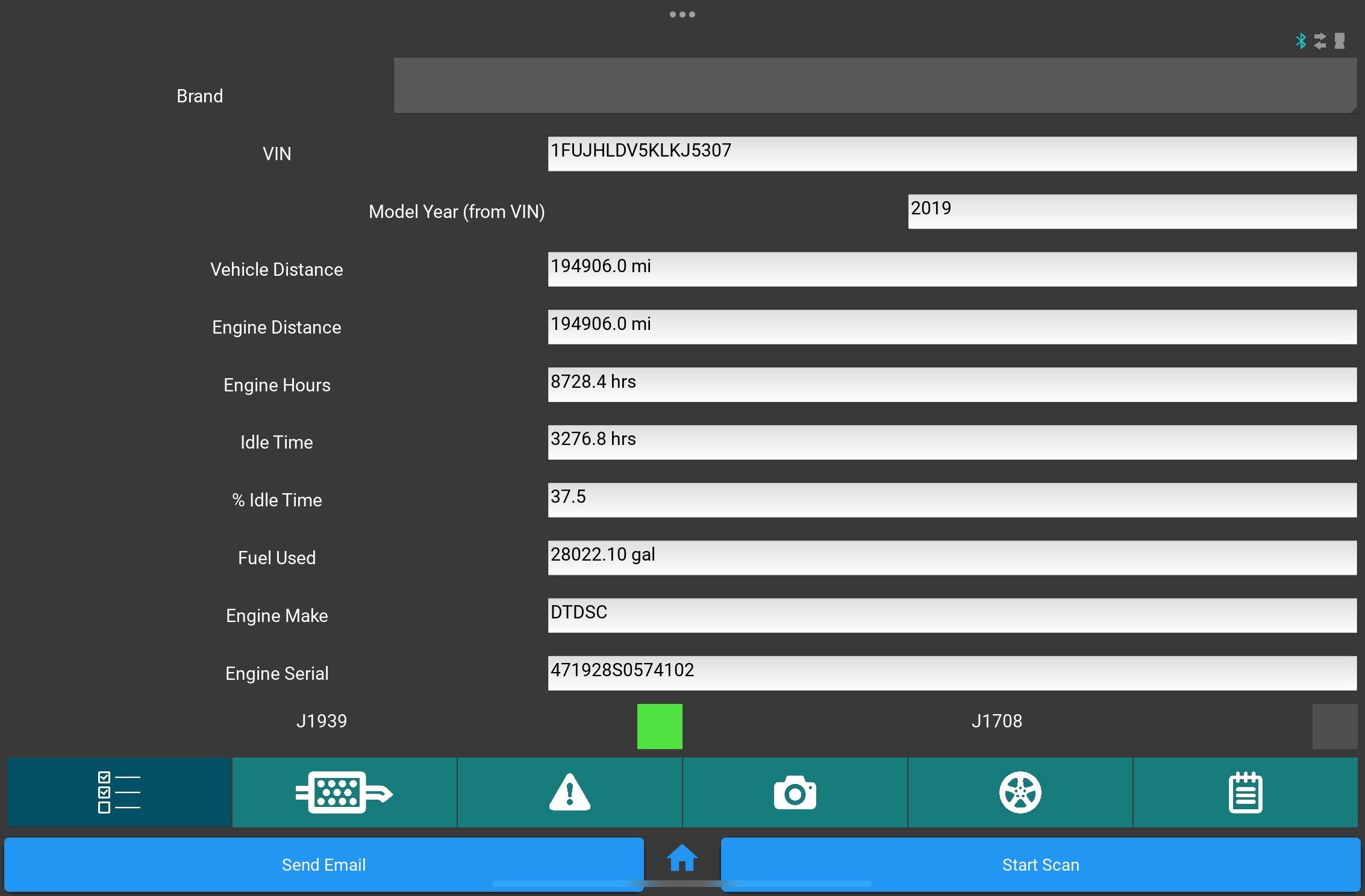Click the Bluetooth status icon

1300,40
